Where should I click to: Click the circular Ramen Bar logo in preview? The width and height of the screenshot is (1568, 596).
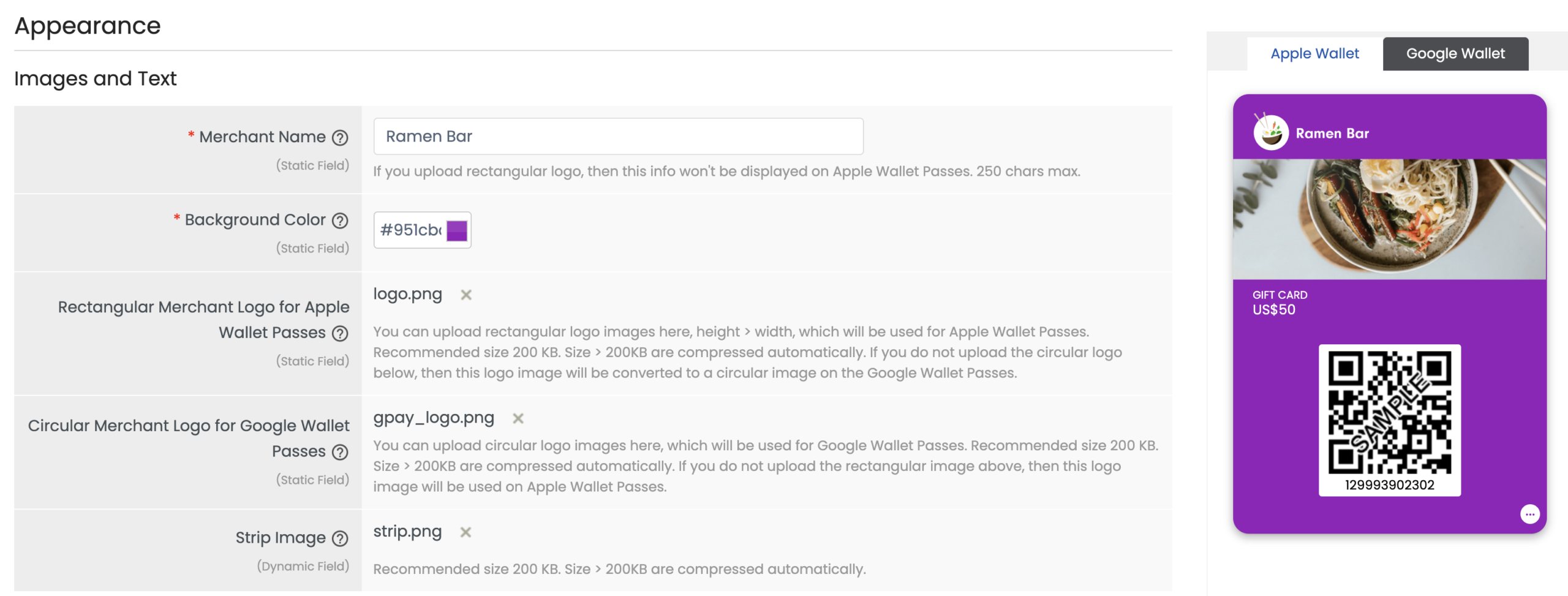[x=1271, y=133]
